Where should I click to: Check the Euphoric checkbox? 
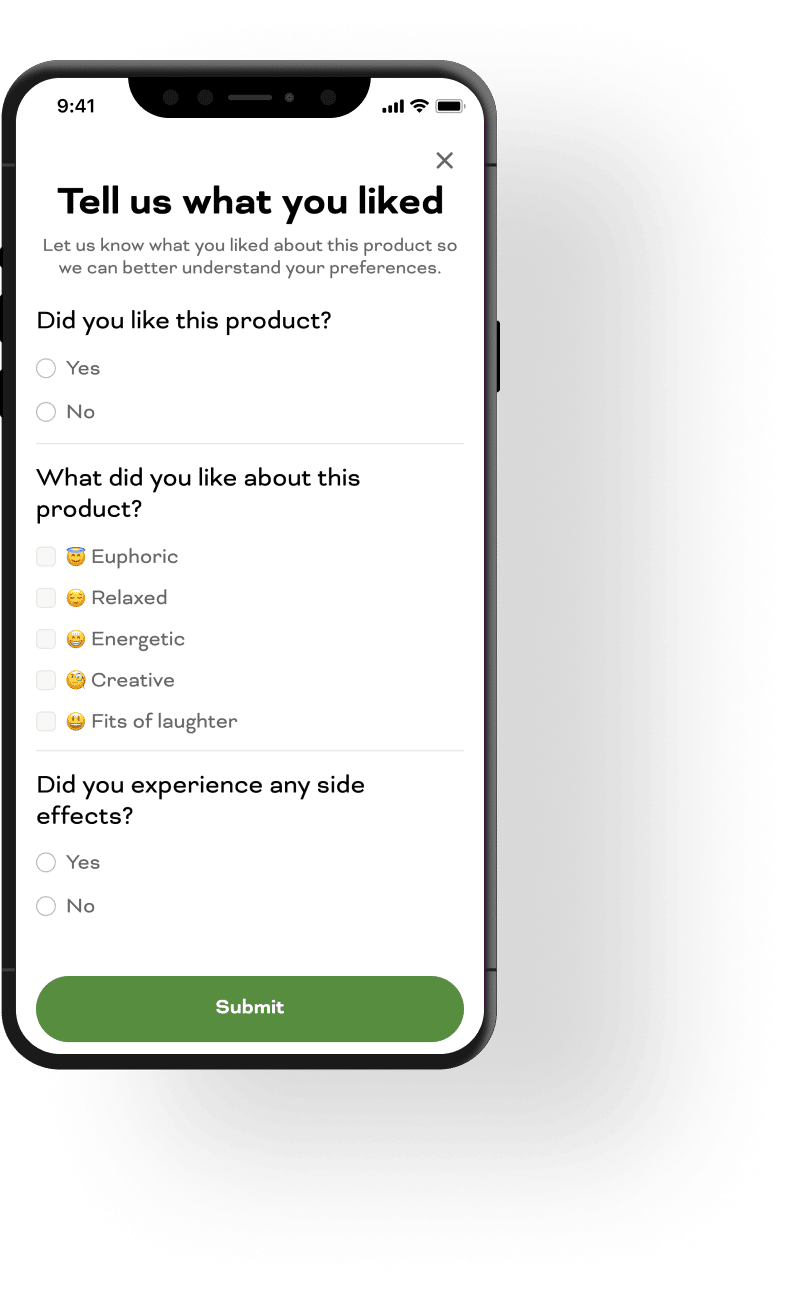[46, 557]
